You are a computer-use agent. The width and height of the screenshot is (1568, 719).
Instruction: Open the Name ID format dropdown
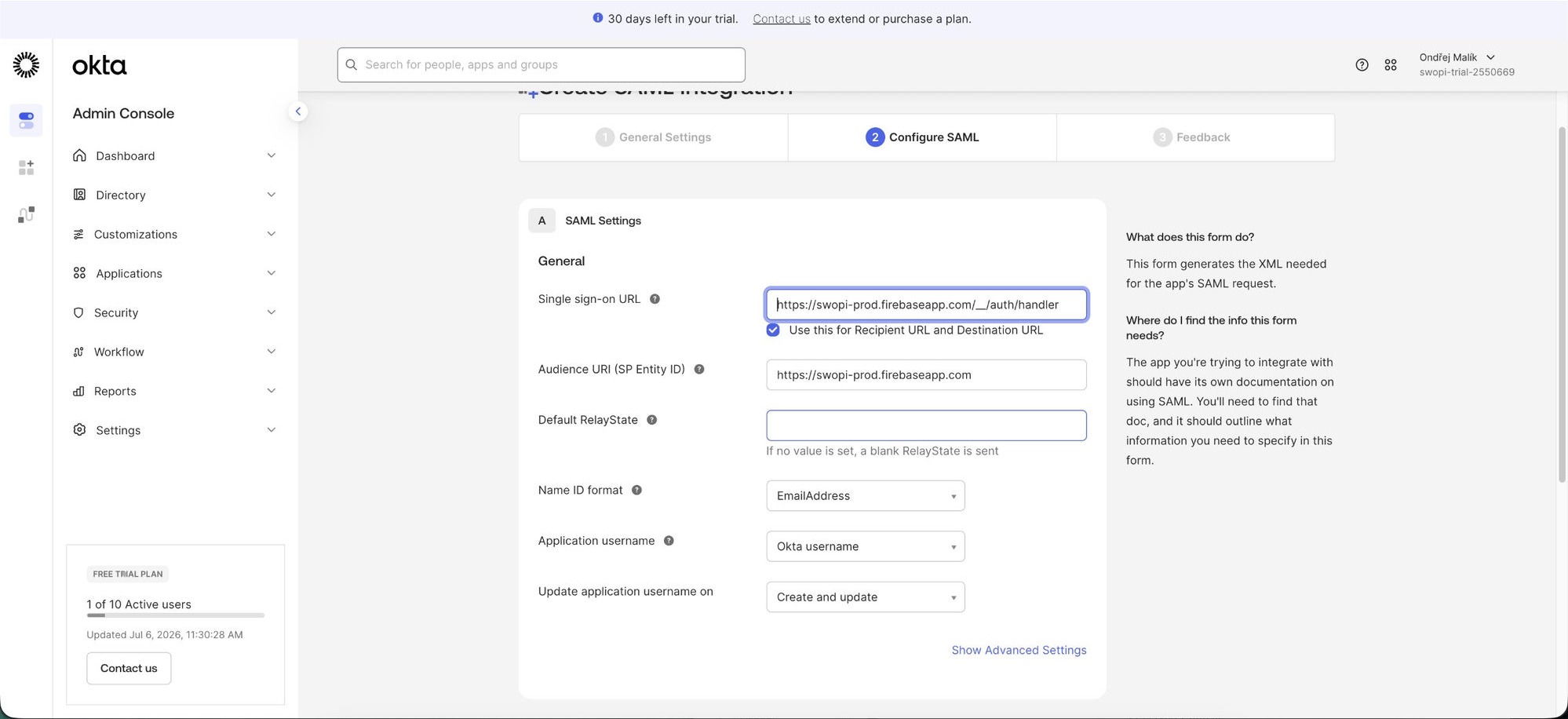point(866,496)
